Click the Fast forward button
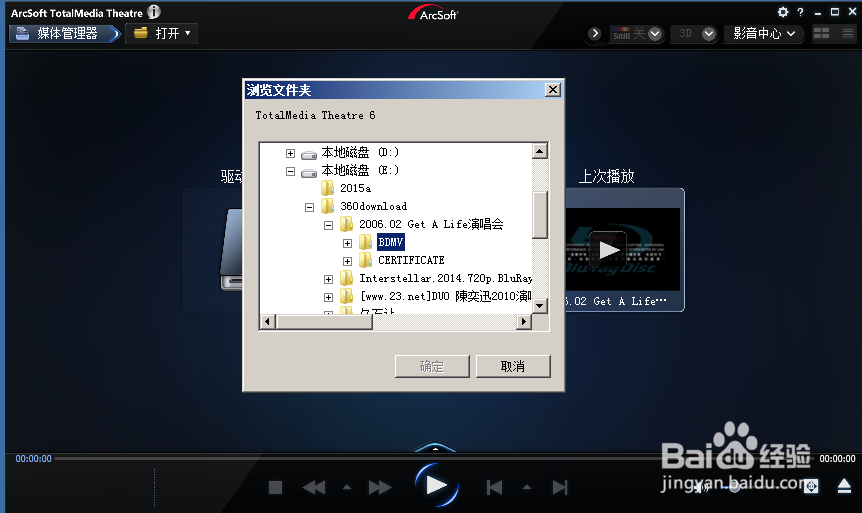The height and width of the screenshot is (513, 862). [380, 487]
